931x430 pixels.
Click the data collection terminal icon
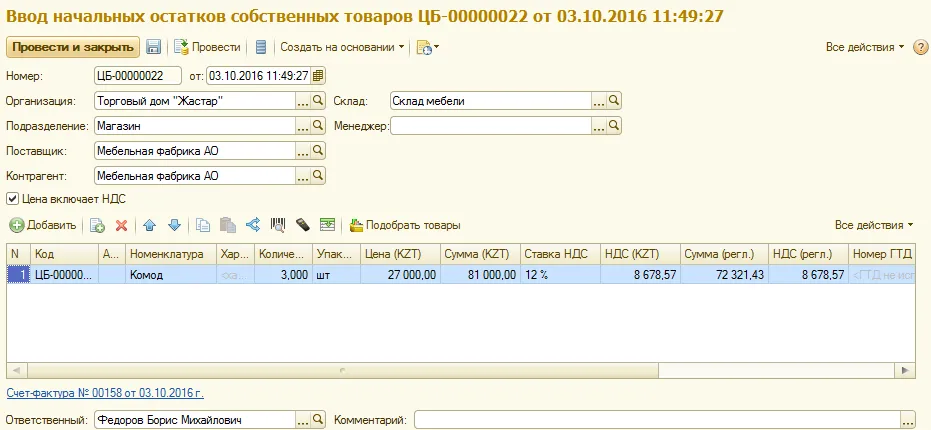pyautogui.click(x=303, y=225)
